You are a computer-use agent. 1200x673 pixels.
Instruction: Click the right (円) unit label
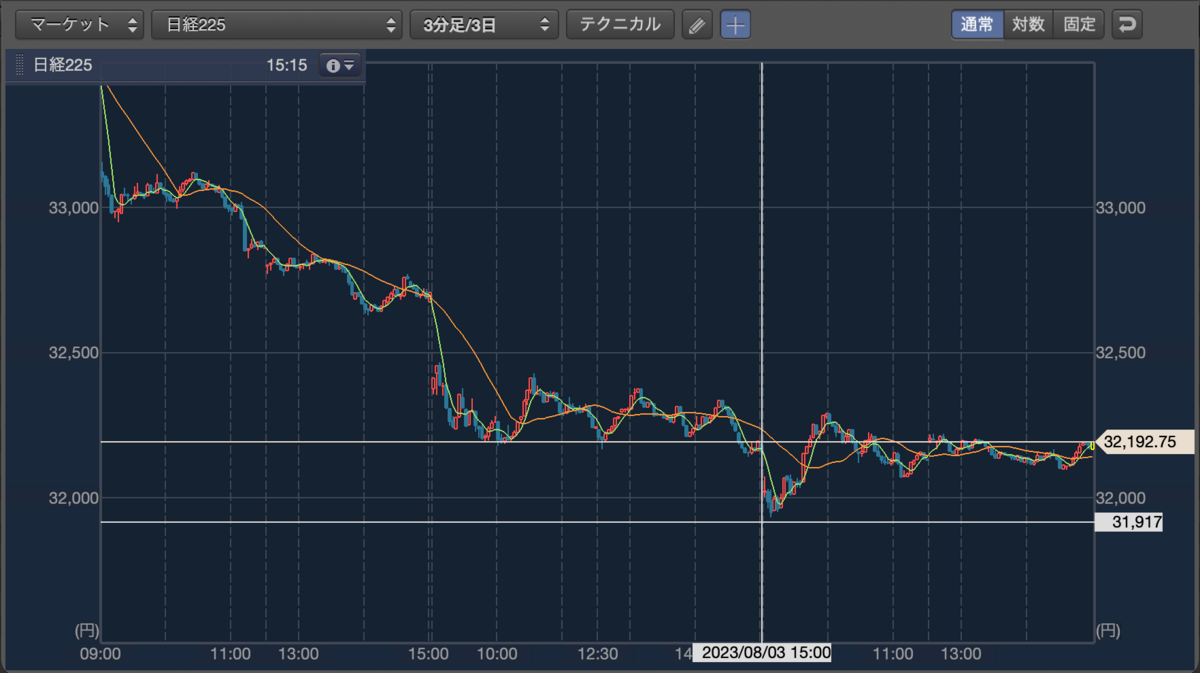[x=1109, y=631]
